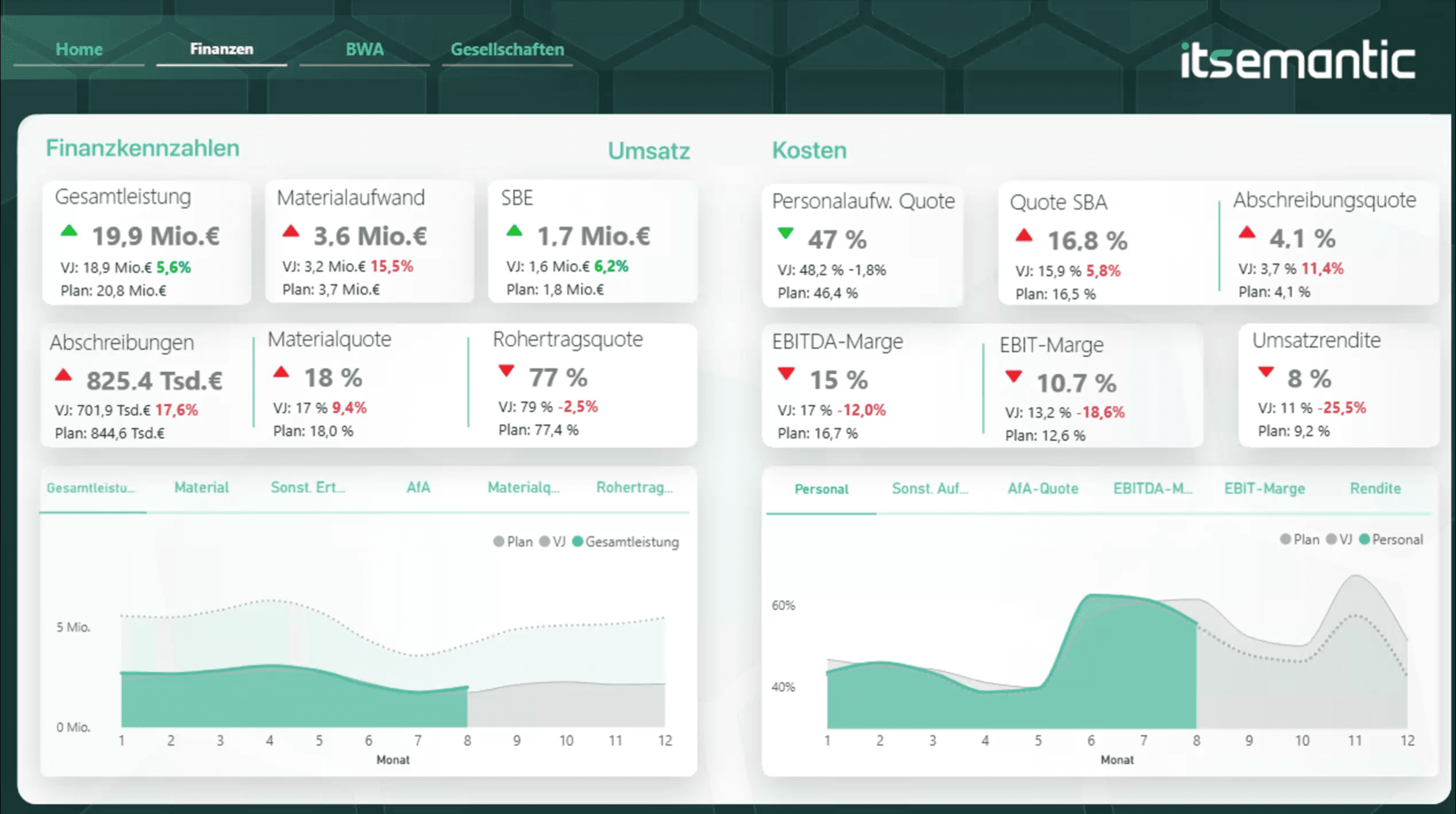Open the EBITDA-M... chart tab
The width and height of the screenshot is (1456, 814).
1153,489
